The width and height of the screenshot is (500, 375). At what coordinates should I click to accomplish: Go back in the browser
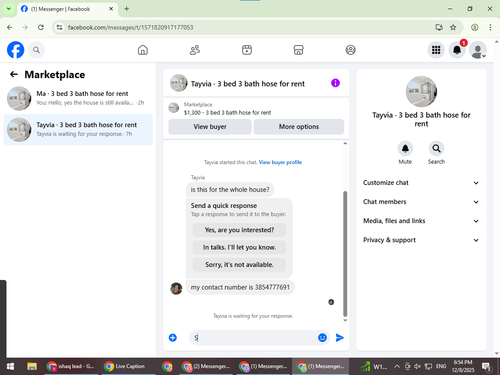tap(10, 27)
